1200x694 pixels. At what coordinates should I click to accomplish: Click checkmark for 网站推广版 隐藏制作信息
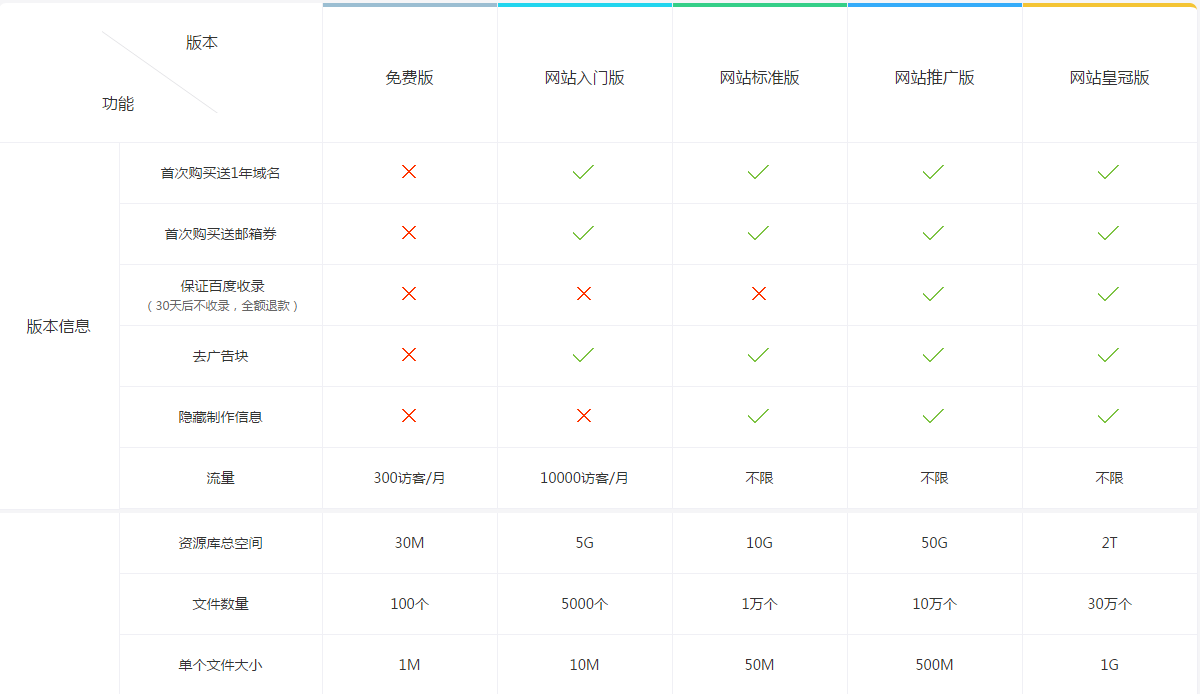pyautogui.click(x=934, y=416)
